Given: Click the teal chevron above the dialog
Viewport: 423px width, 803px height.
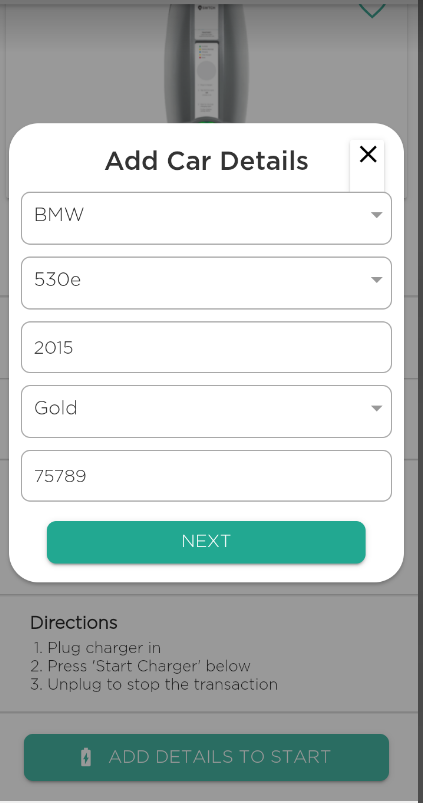Looking at the screenshot, I should (x=372, y=10).
